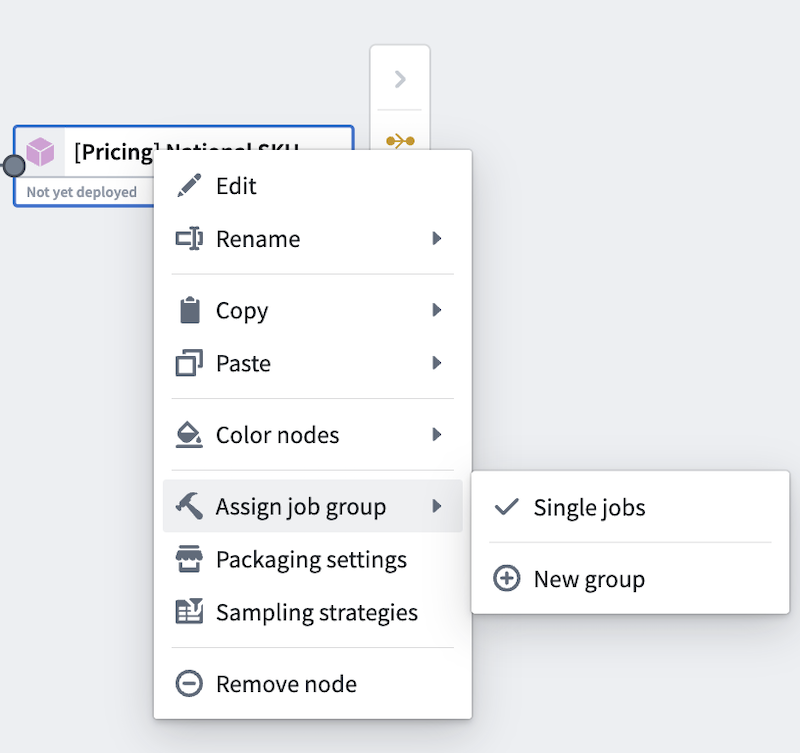Click the rename text-cursor icon

pos(189,239)
